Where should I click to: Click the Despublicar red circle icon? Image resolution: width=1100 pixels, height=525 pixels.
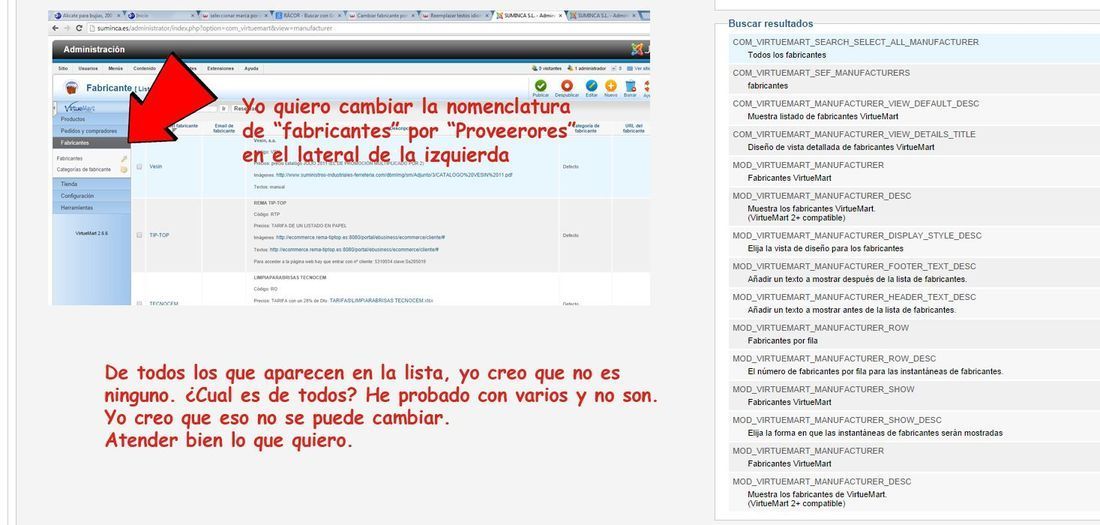tap(567, 86)
